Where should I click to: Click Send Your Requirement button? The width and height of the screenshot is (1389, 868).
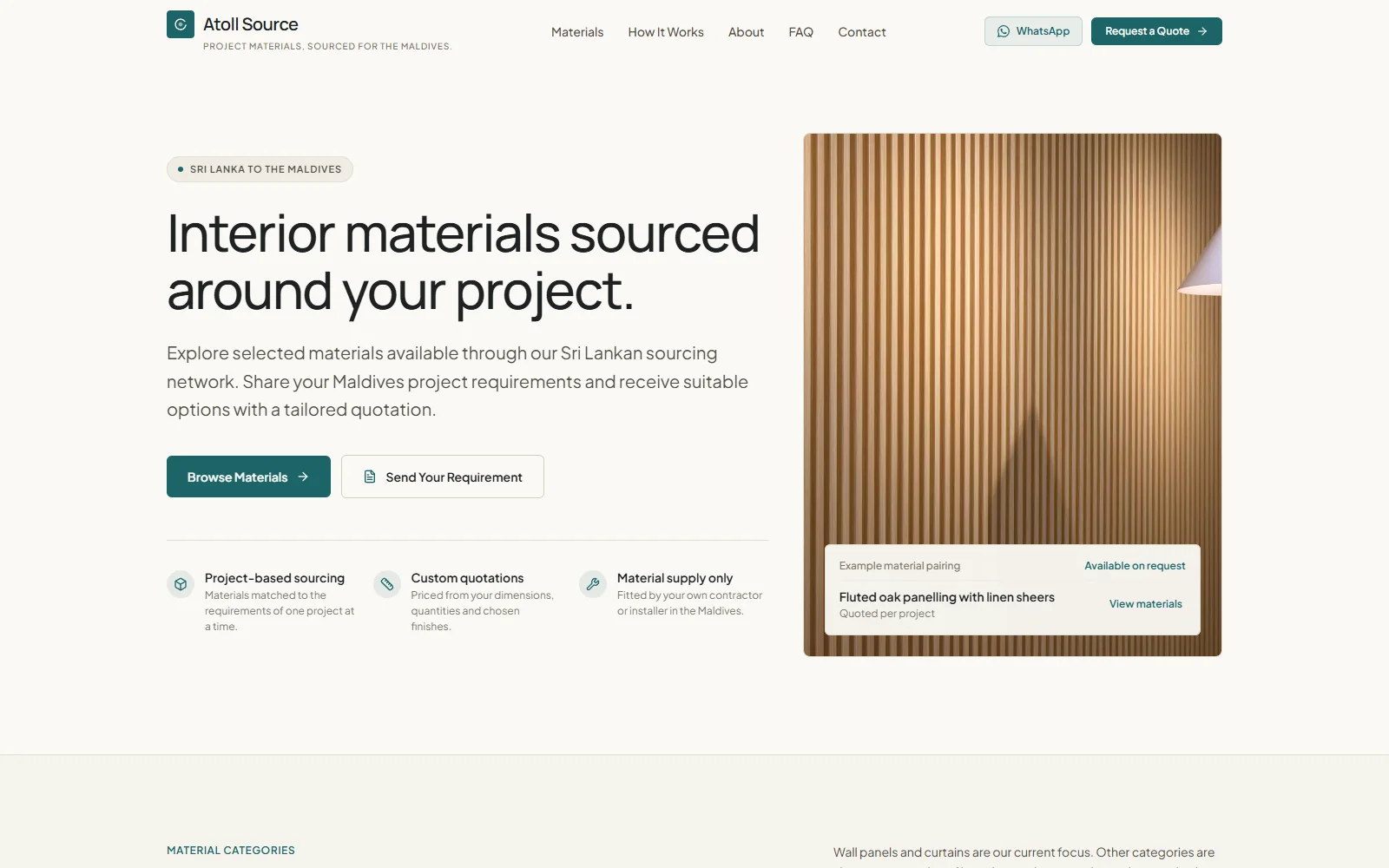click(443, 477)
